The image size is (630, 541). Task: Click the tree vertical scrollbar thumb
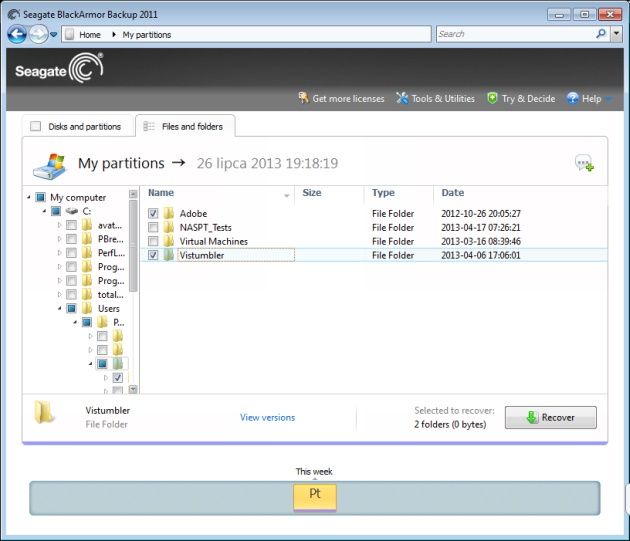[x=133, y=246]
